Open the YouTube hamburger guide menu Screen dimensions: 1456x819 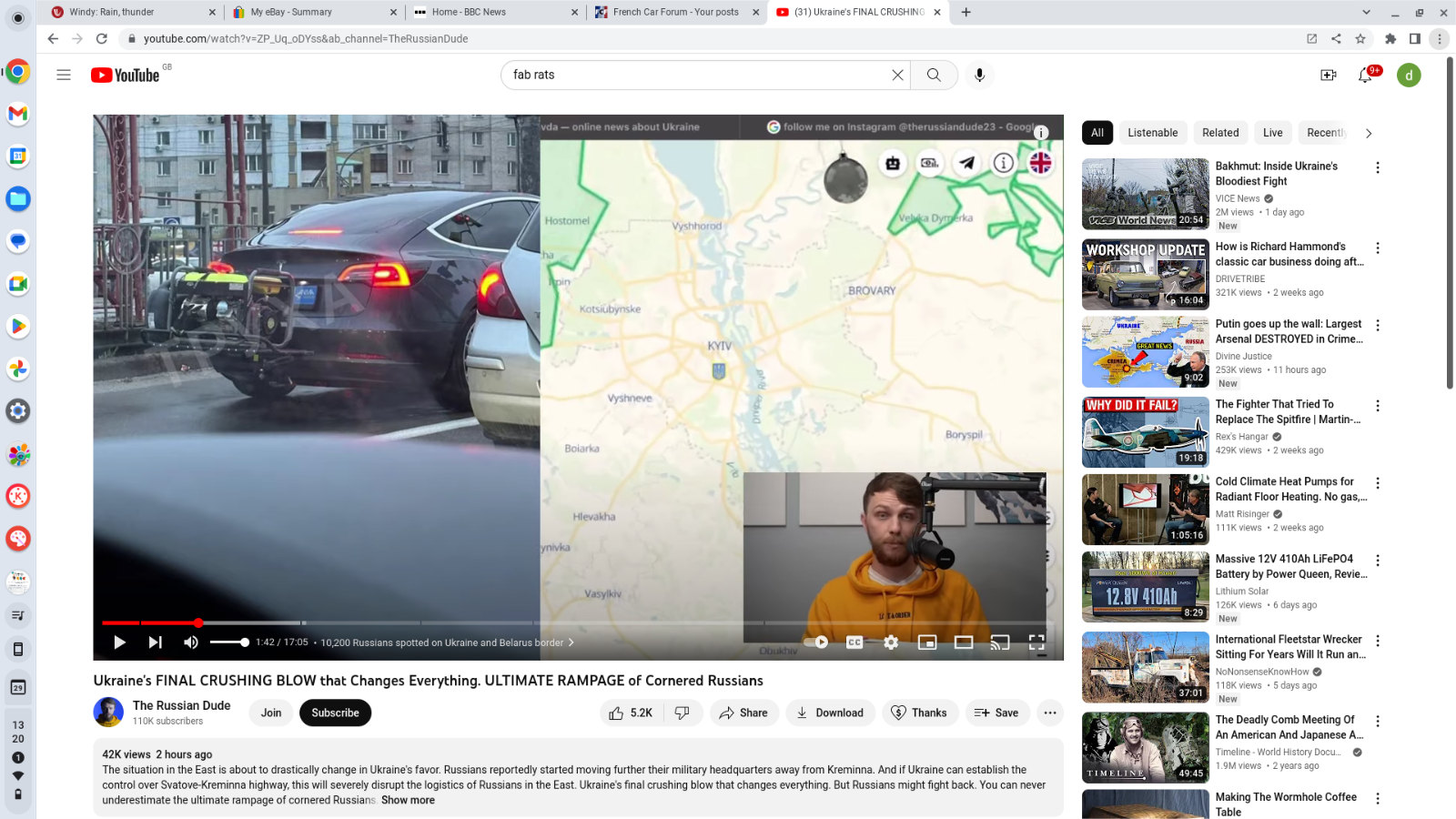(x=64, y=75)
